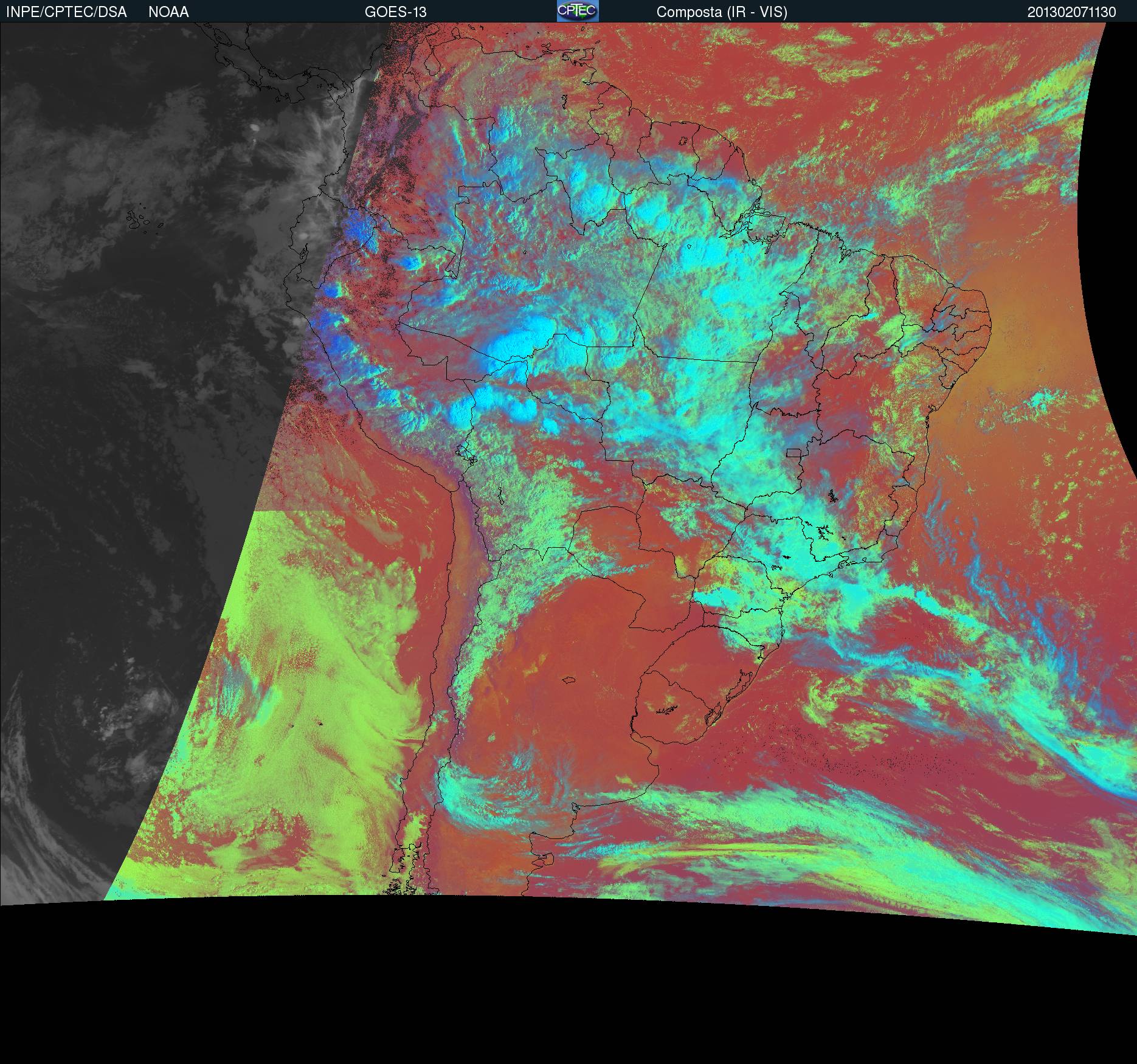Click the GOES-13 satellite label
Image resolution: width=1137 pixels, height=1064 pixels.
click(x=395, y=12)
